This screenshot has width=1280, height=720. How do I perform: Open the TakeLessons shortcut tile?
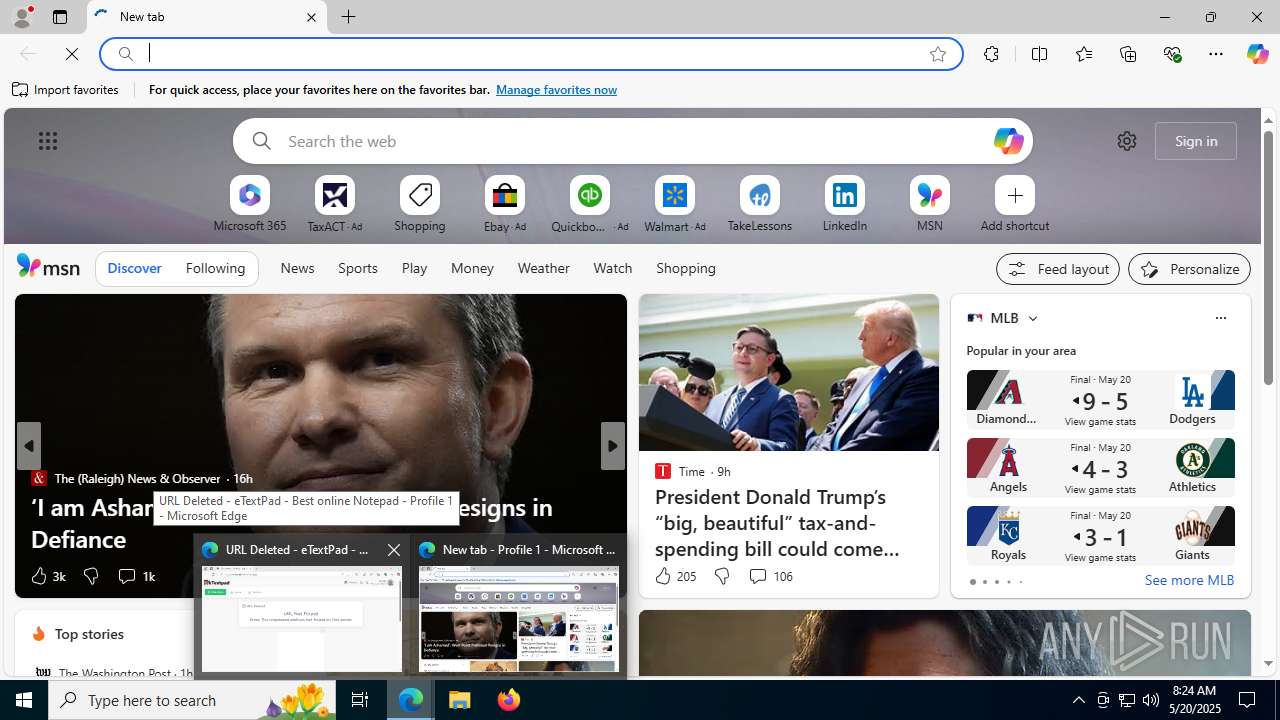tap(759, 205)
